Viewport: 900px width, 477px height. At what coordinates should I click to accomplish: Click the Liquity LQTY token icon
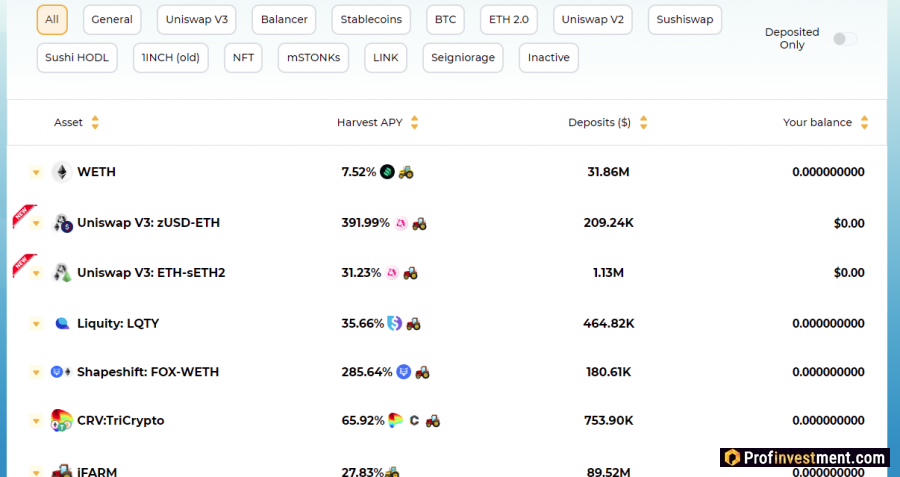(62, 323)
